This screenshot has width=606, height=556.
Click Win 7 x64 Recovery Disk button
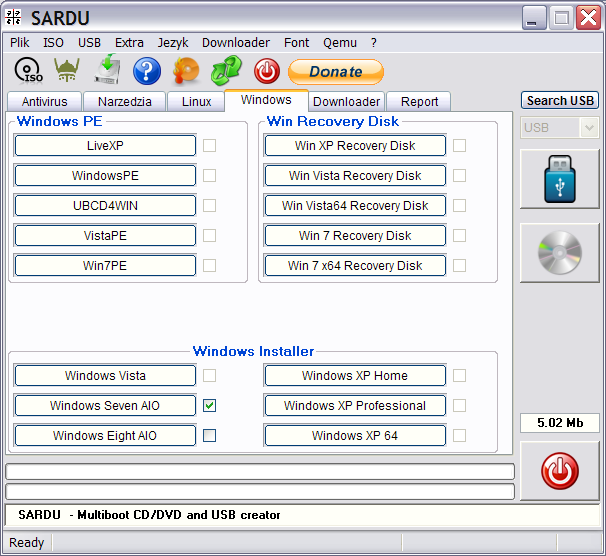(x=355, y=265)
